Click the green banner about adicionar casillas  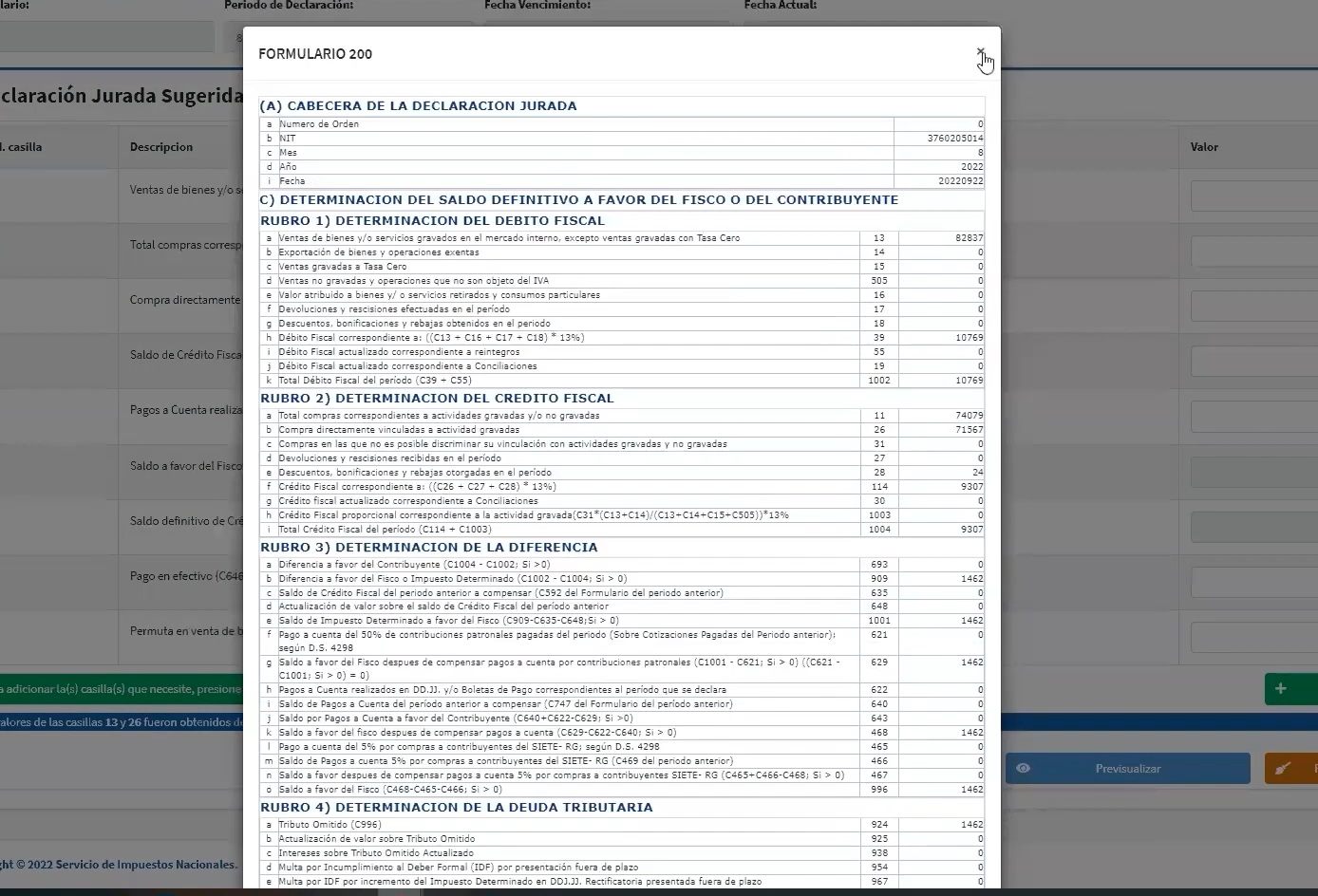click(x=114, y=689)
